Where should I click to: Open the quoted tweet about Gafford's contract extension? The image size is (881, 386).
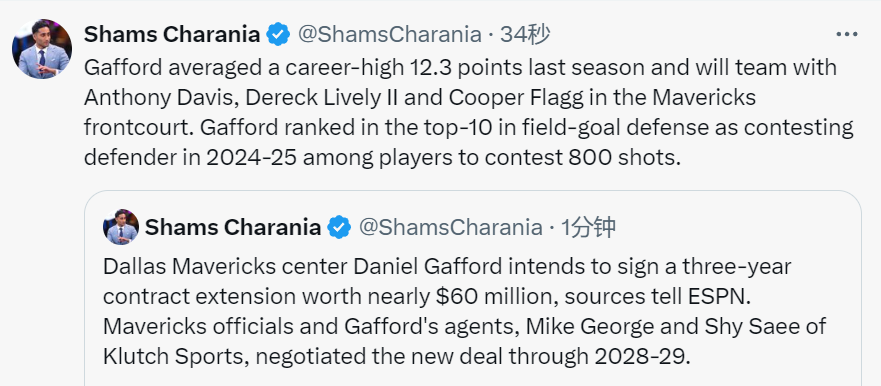[x=473, y=288]
